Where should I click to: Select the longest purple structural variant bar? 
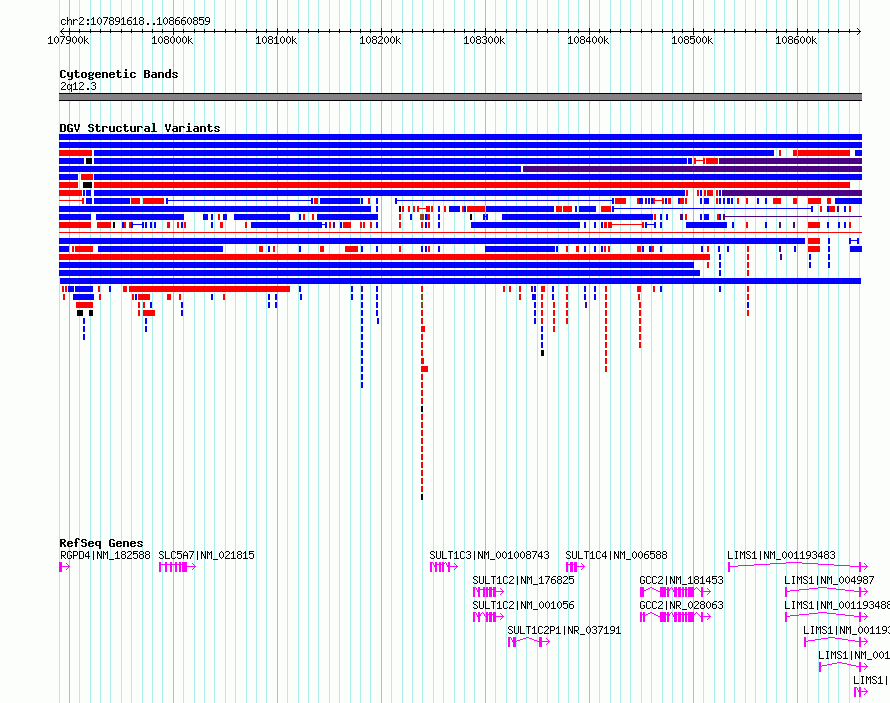(692, 169)
